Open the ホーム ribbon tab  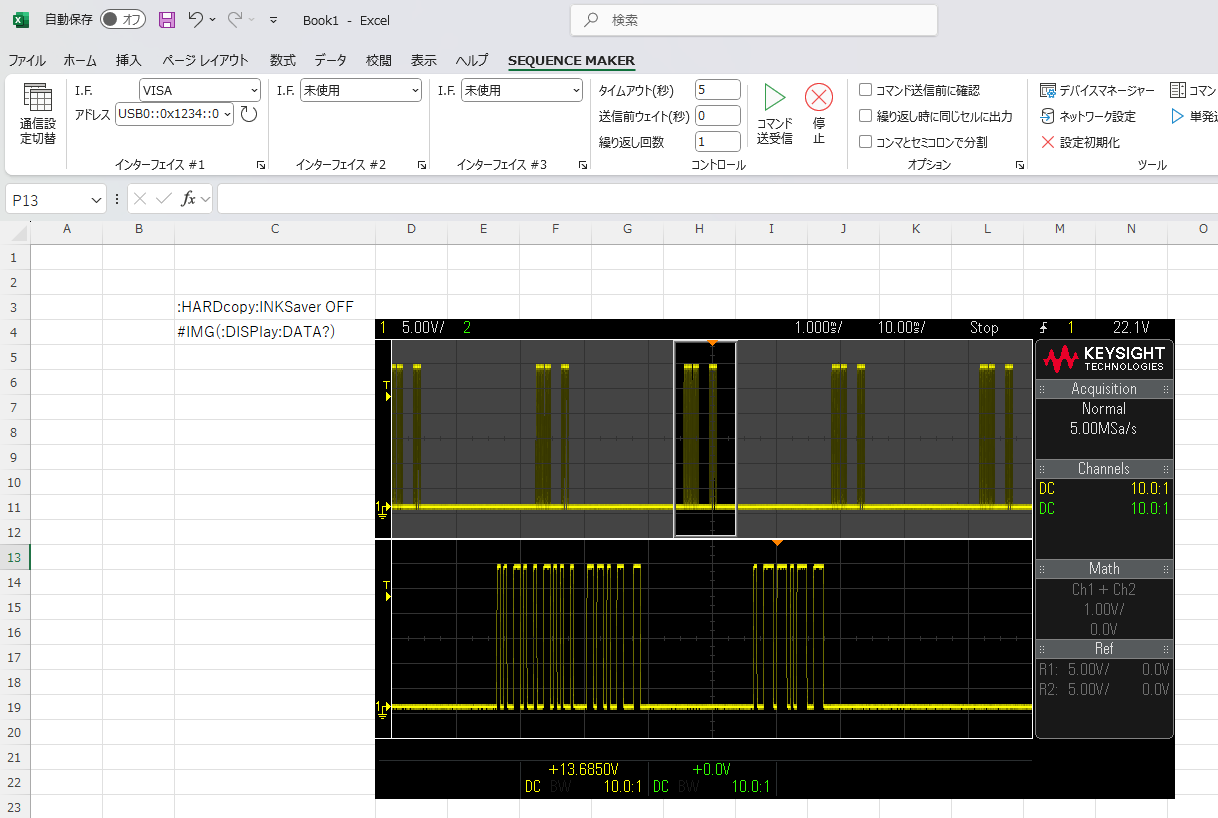point(80,60)
